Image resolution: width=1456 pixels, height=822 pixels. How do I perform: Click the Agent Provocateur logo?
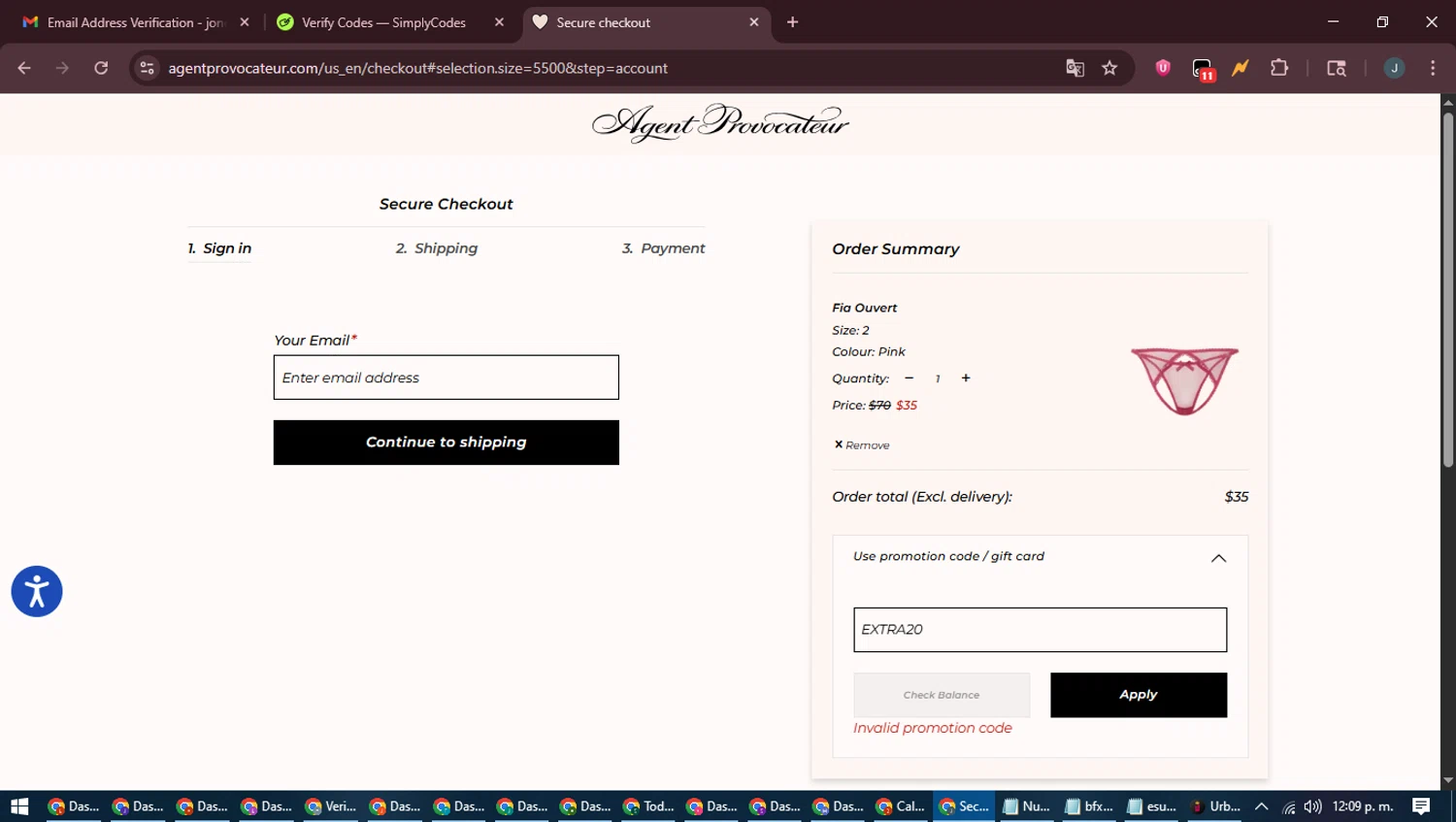coord(720,123)
